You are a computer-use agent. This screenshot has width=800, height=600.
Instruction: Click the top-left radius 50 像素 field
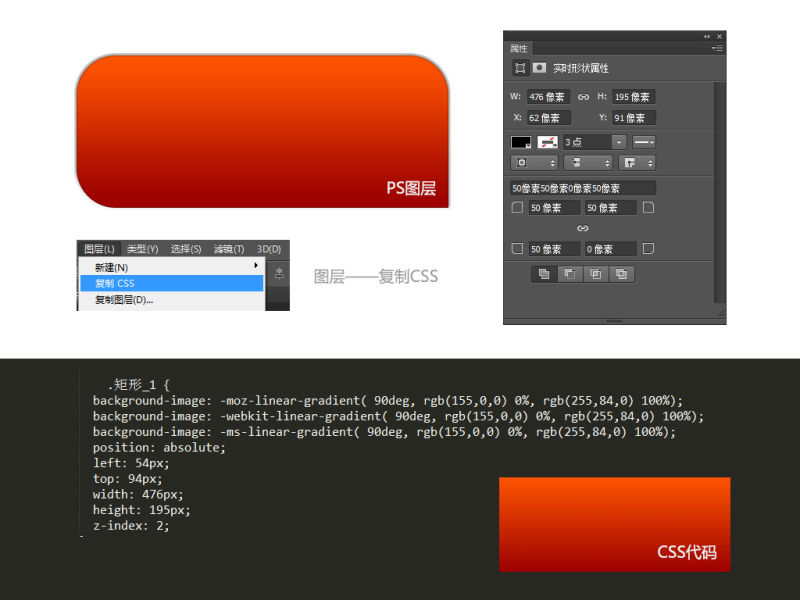tap(554, 208)
